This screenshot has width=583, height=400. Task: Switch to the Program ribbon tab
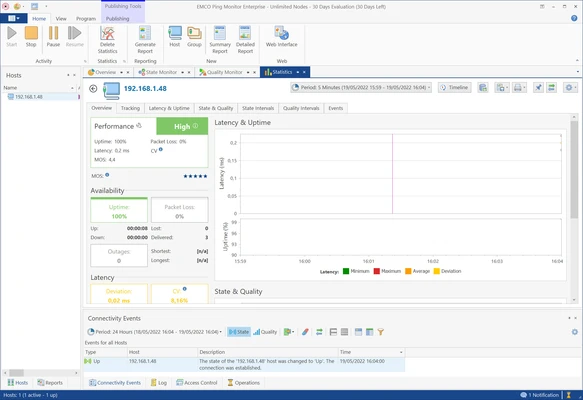[86, 19]
